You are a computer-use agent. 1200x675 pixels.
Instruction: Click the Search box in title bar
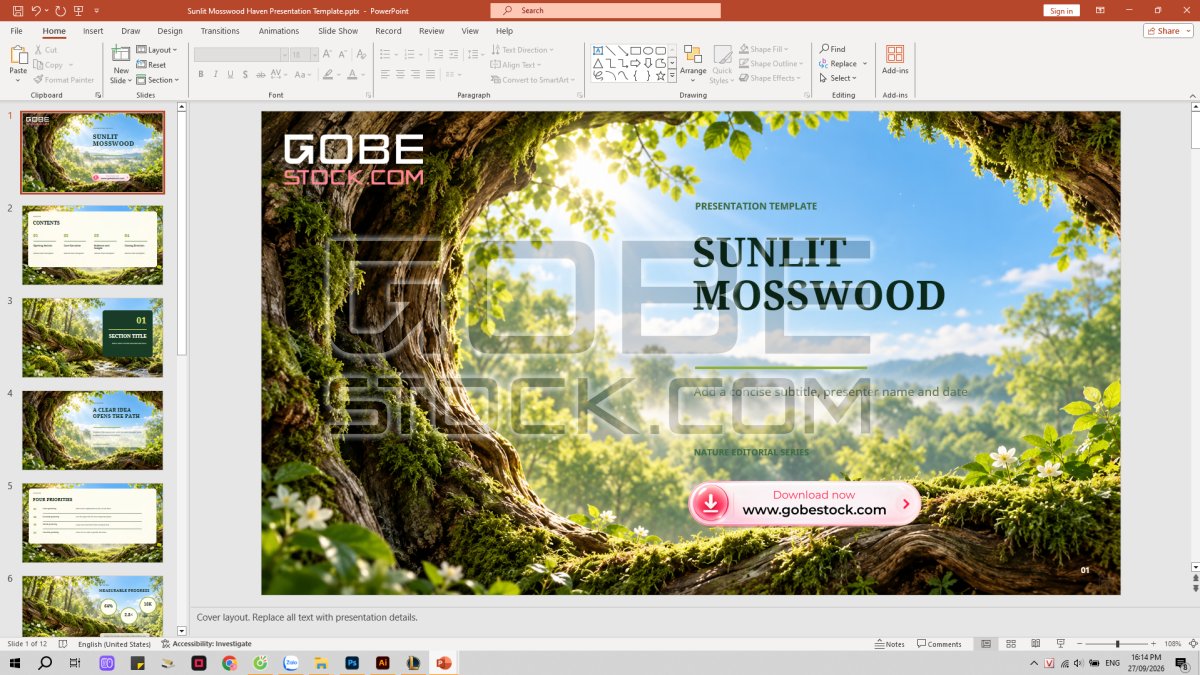[x=605, y=10]
